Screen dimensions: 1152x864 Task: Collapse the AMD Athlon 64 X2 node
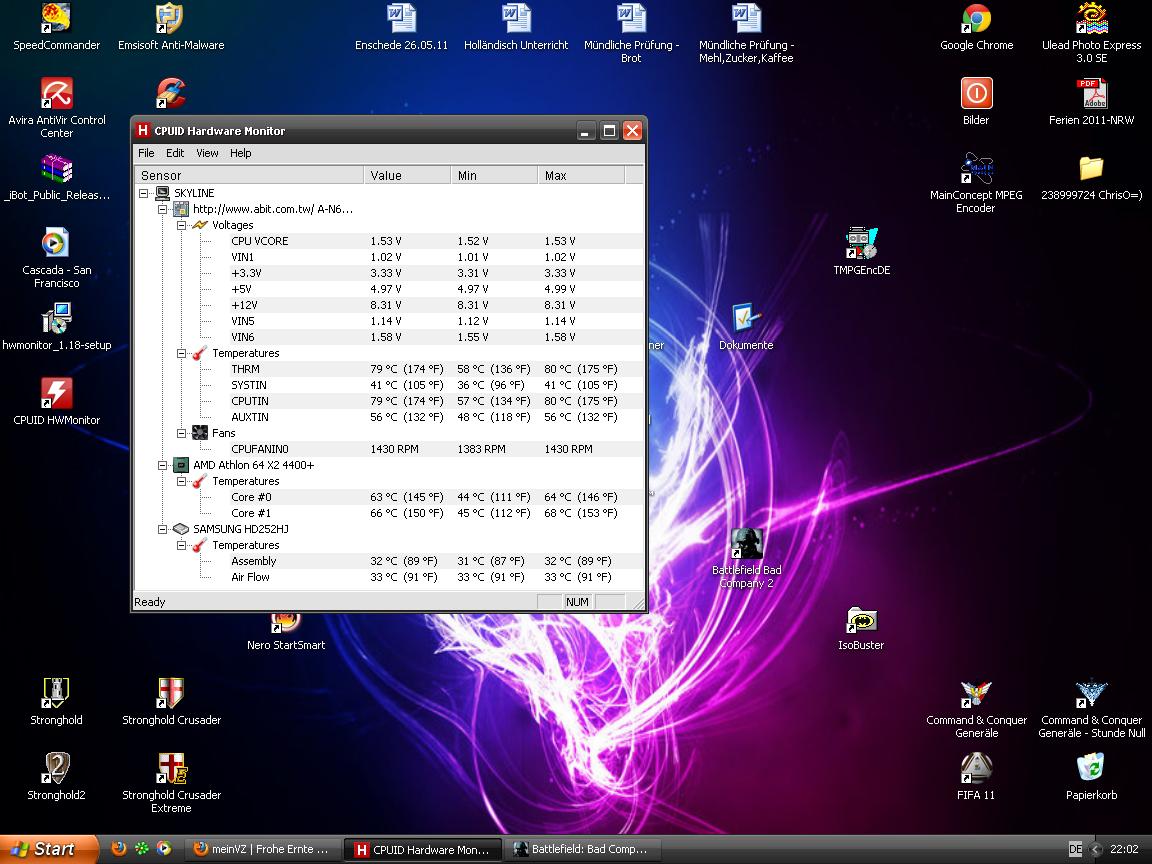click(163, 465)
